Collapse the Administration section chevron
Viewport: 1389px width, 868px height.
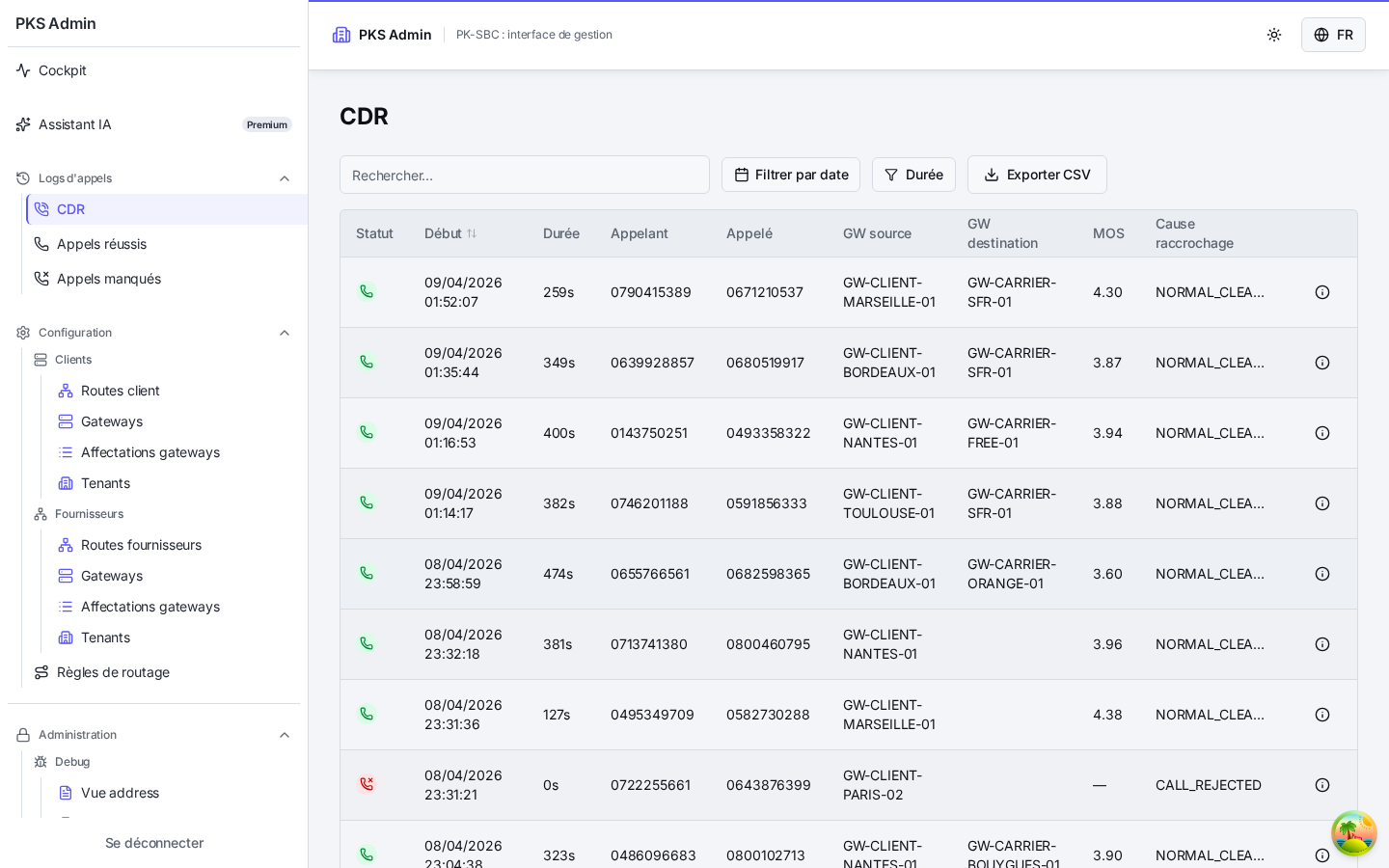[x=285, y=735]
